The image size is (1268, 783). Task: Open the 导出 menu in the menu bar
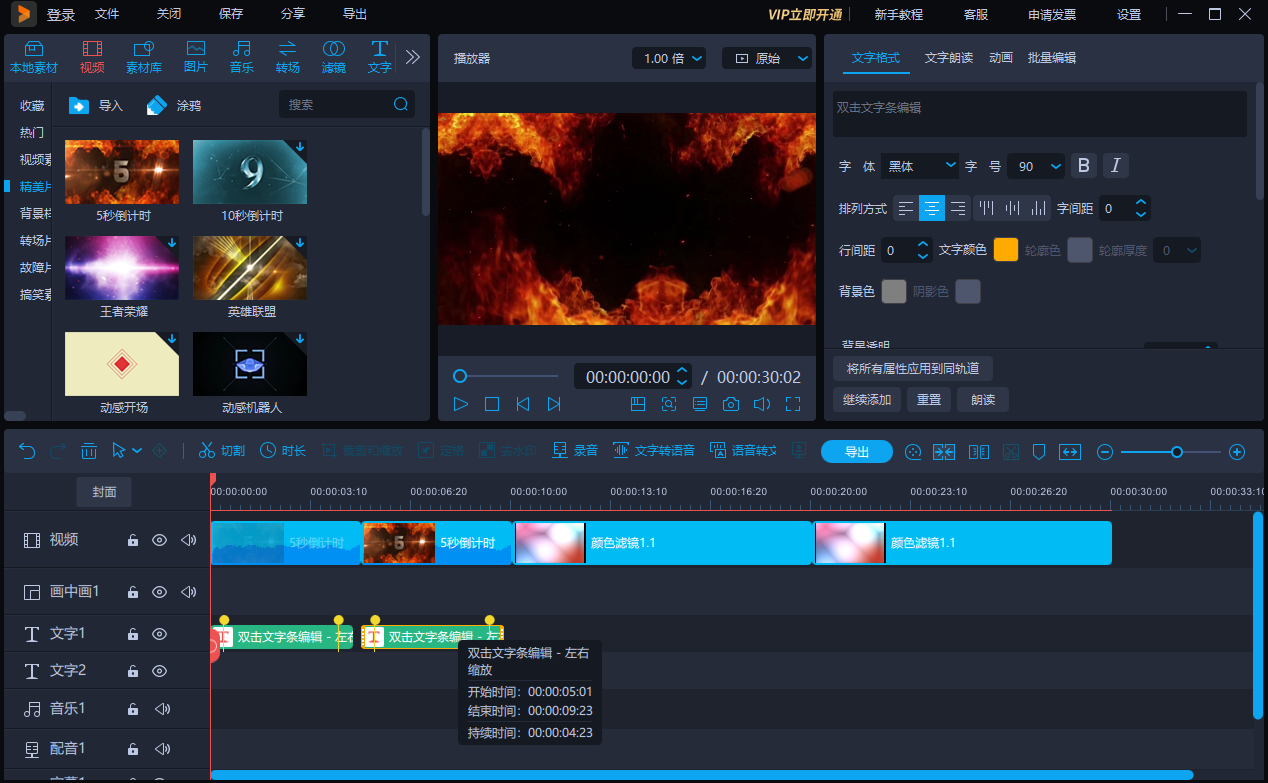click(354, 14)
